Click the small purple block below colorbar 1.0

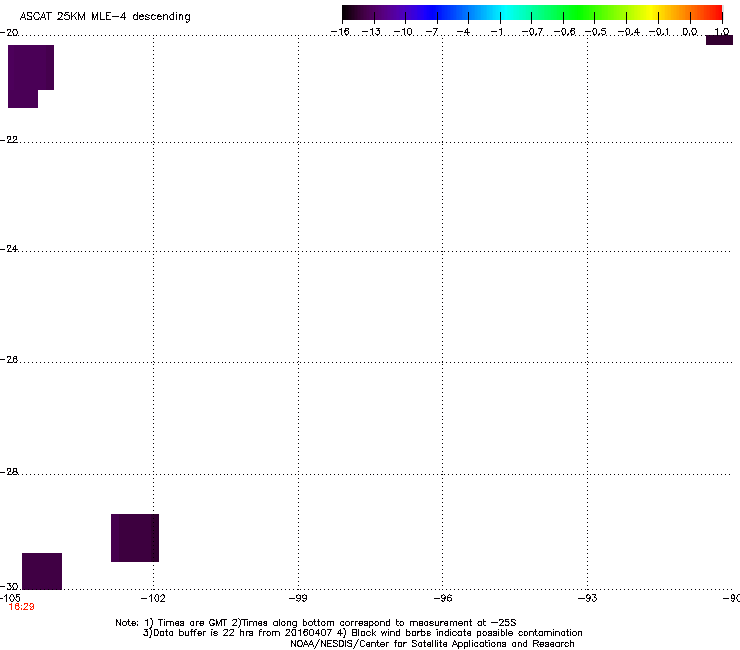tap(719, 40)
